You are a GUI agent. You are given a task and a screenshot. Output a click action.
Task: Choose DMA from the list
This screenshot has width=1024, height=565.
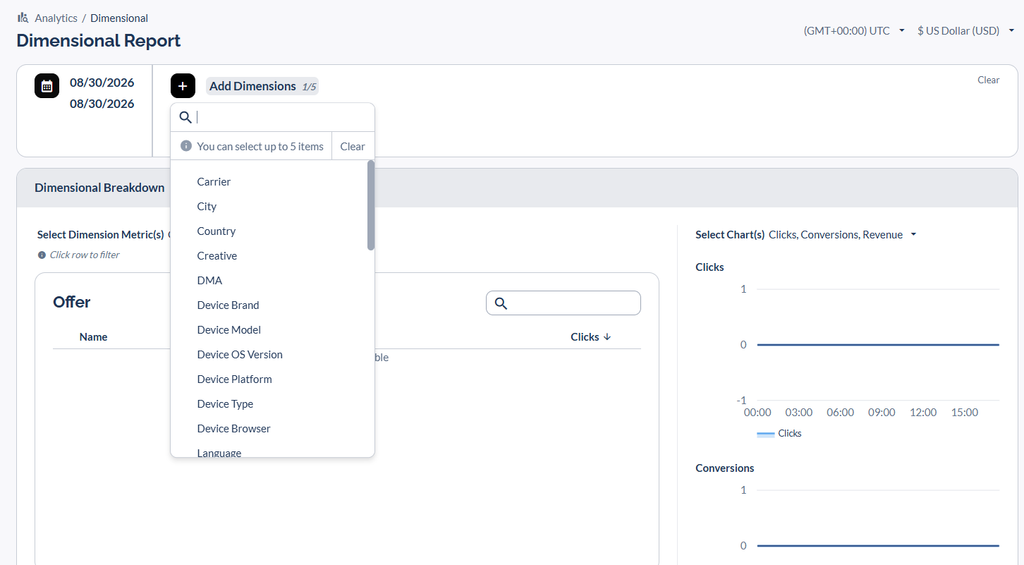[x=210, y=280]
